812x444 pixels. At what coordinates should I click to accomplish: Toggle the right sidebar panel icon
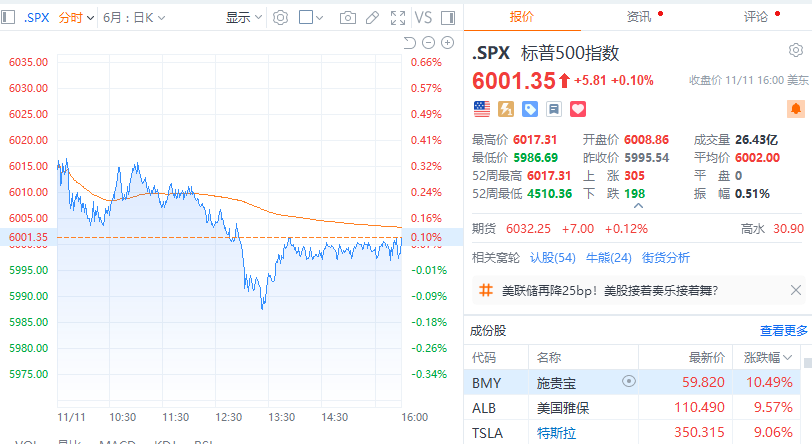(450, 17)
